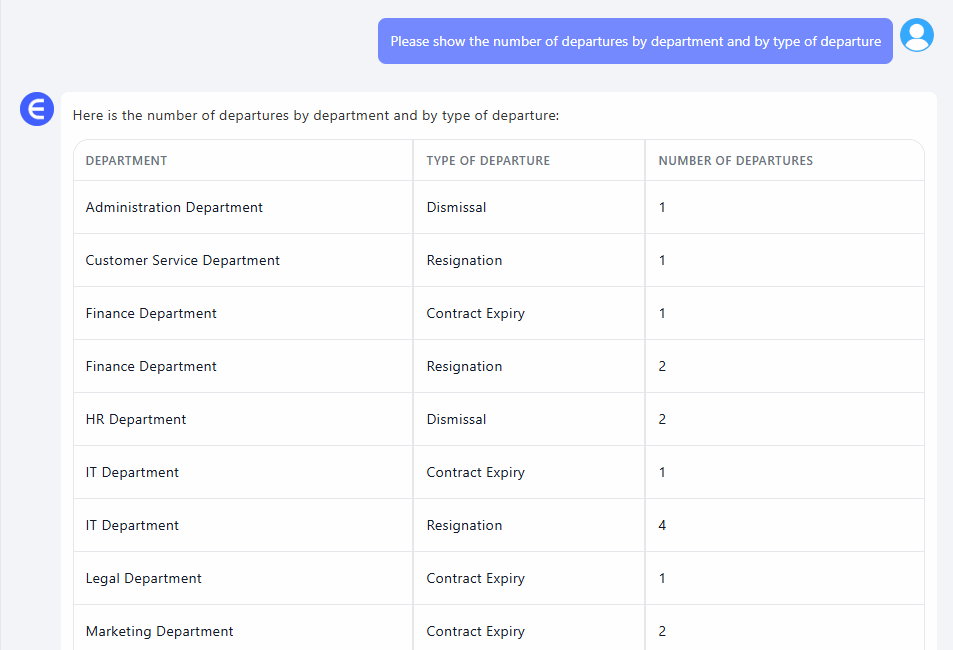
Task: Click Resignation in the Customer Service row
Action: coord(464,261)
